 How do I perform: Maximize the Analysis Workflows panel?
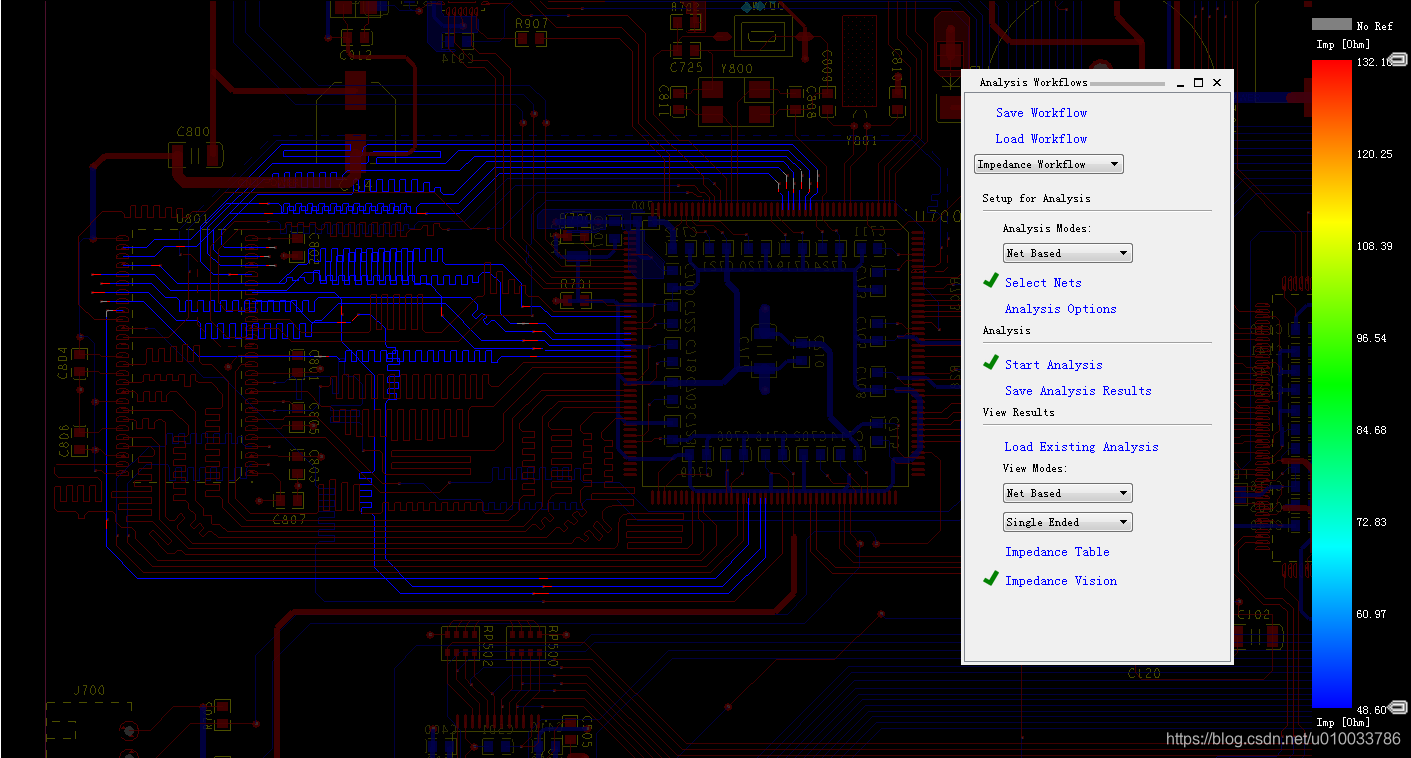coord(1198,83)
